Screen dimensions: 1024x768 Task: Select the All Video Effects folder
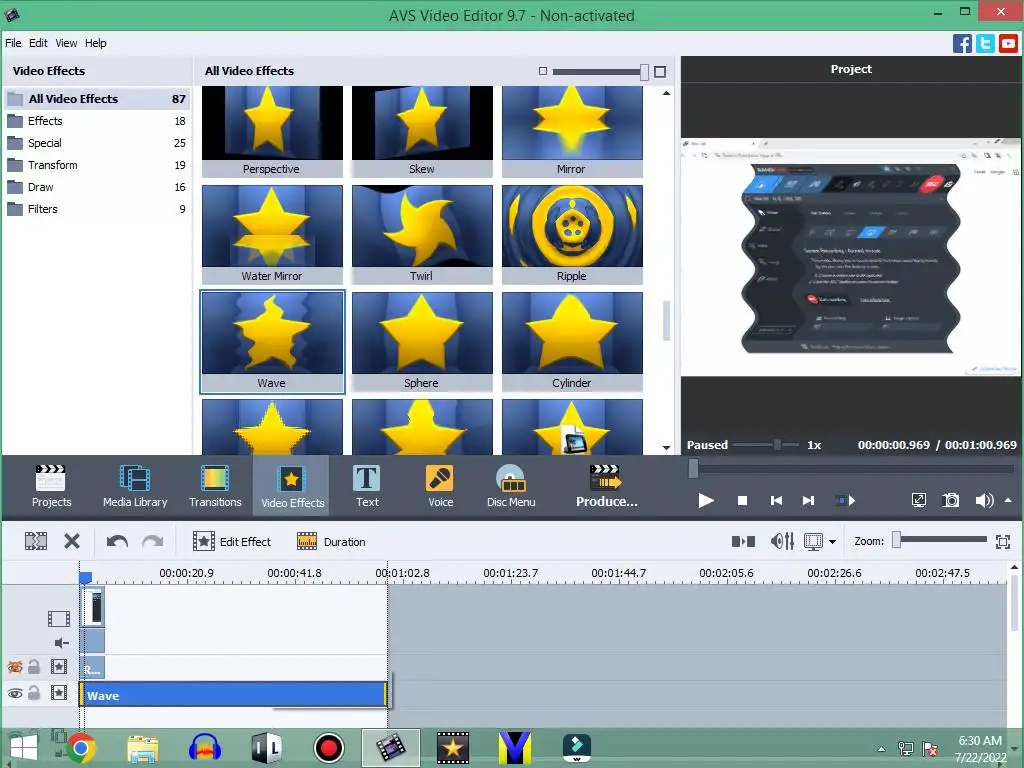tap(97, 99)
